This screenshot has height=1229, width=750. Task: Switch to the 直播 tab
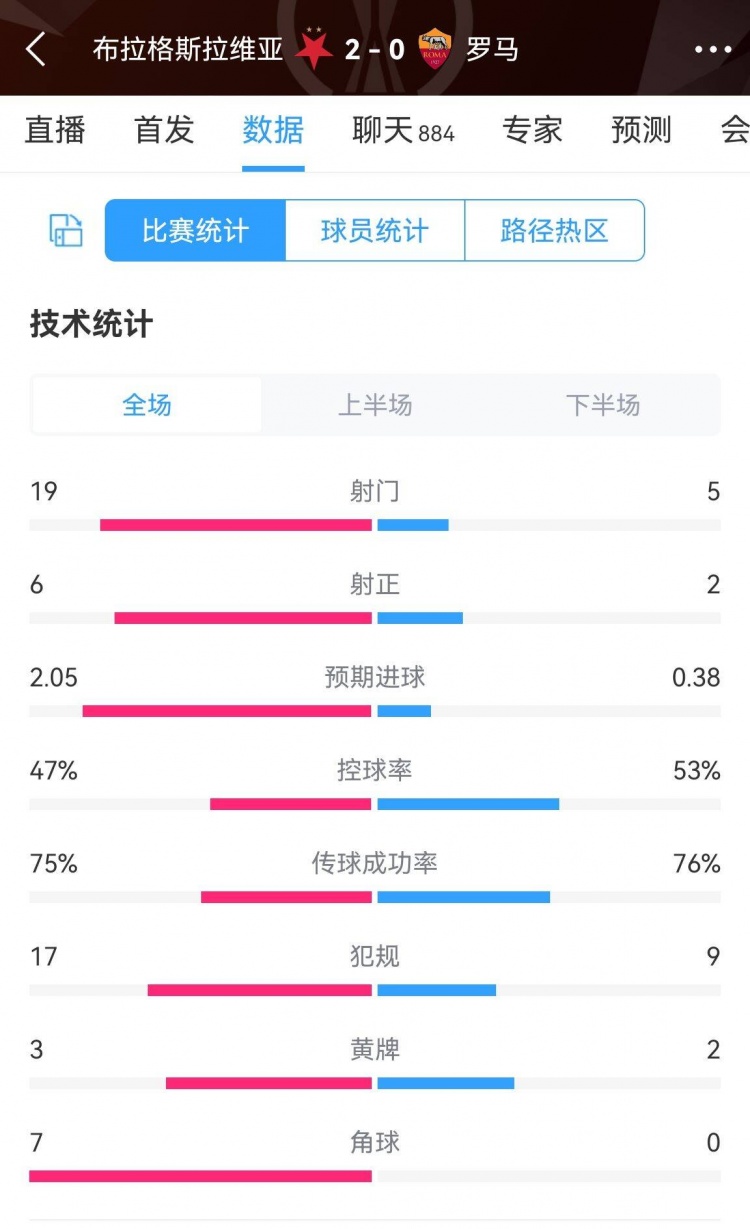[x=55, y=130]
